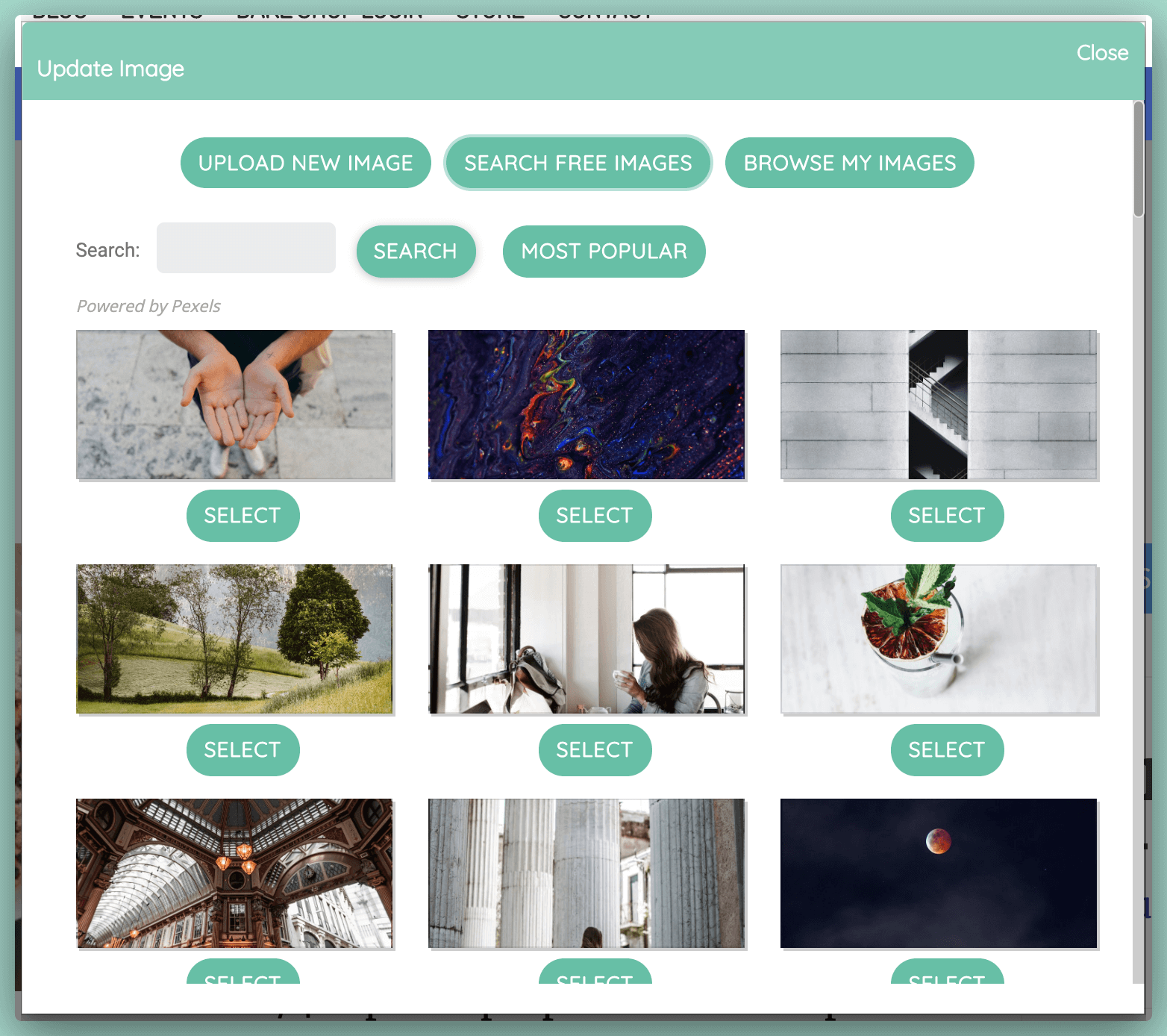Click the staircase in white wall thumbnail

click(x=939, y=405)
